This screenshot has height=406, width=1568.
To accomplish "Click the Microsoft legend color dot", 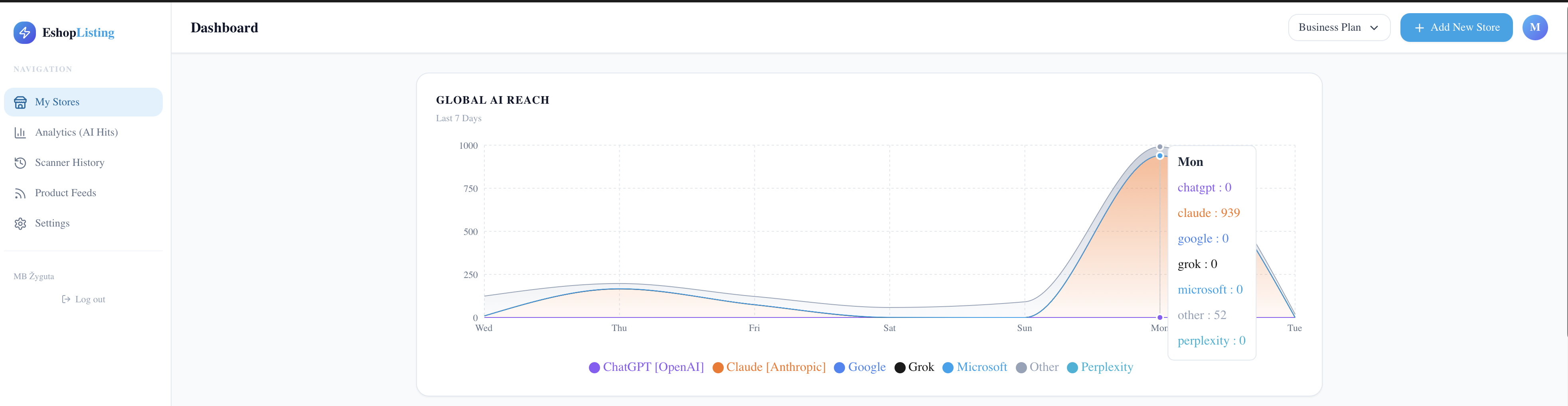I will pyautogui.click(x=948, y=368).
